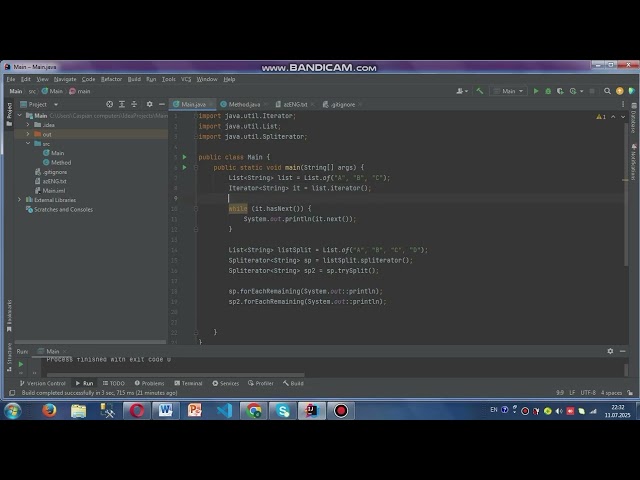Click the Windows Start button
The width and height of the screenshot is (640, 480).
point(13,411)
